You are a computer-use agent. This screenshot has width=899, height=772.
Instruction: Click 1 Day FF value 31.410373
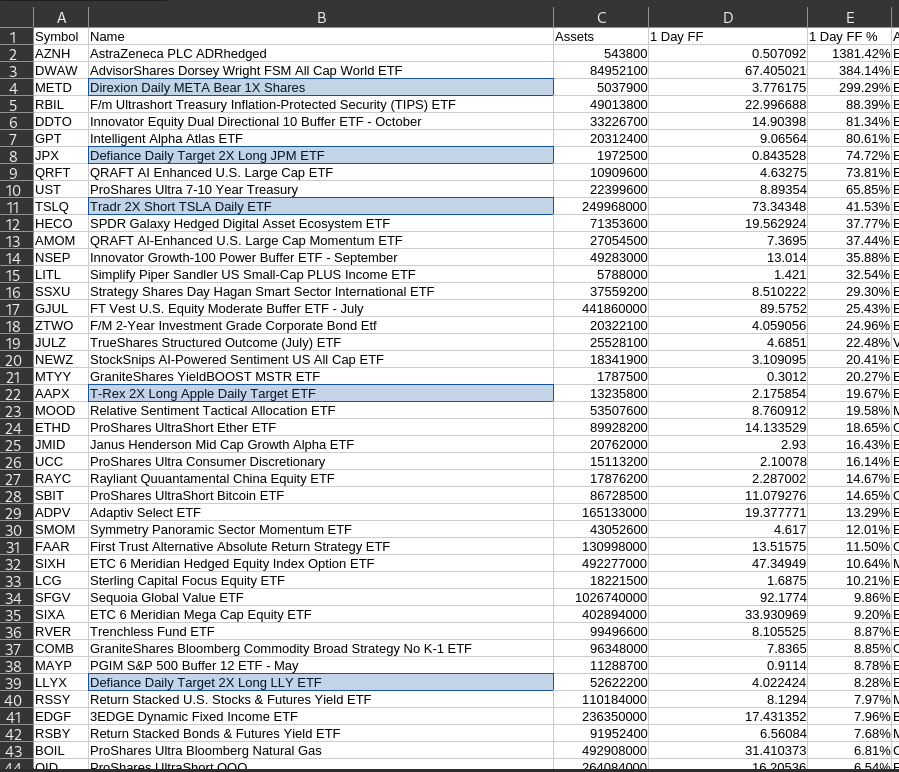coord(728,751)
